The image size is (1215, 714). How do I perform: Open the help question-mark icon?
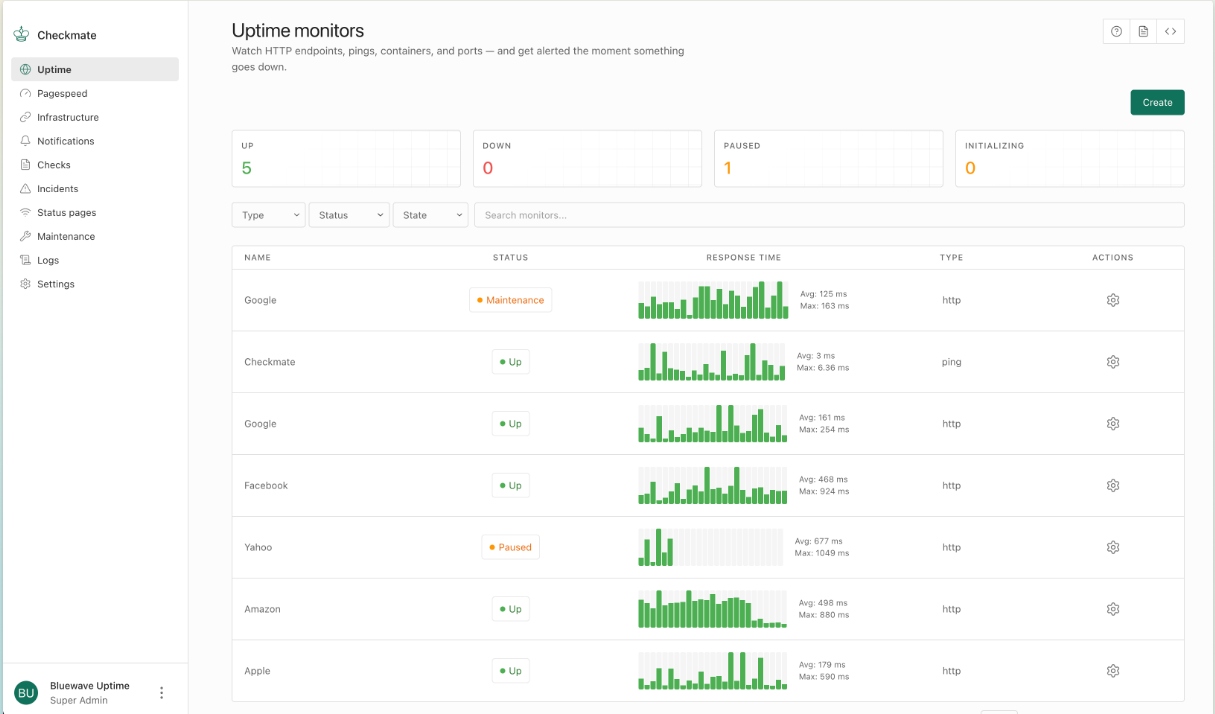(1116, 32)
